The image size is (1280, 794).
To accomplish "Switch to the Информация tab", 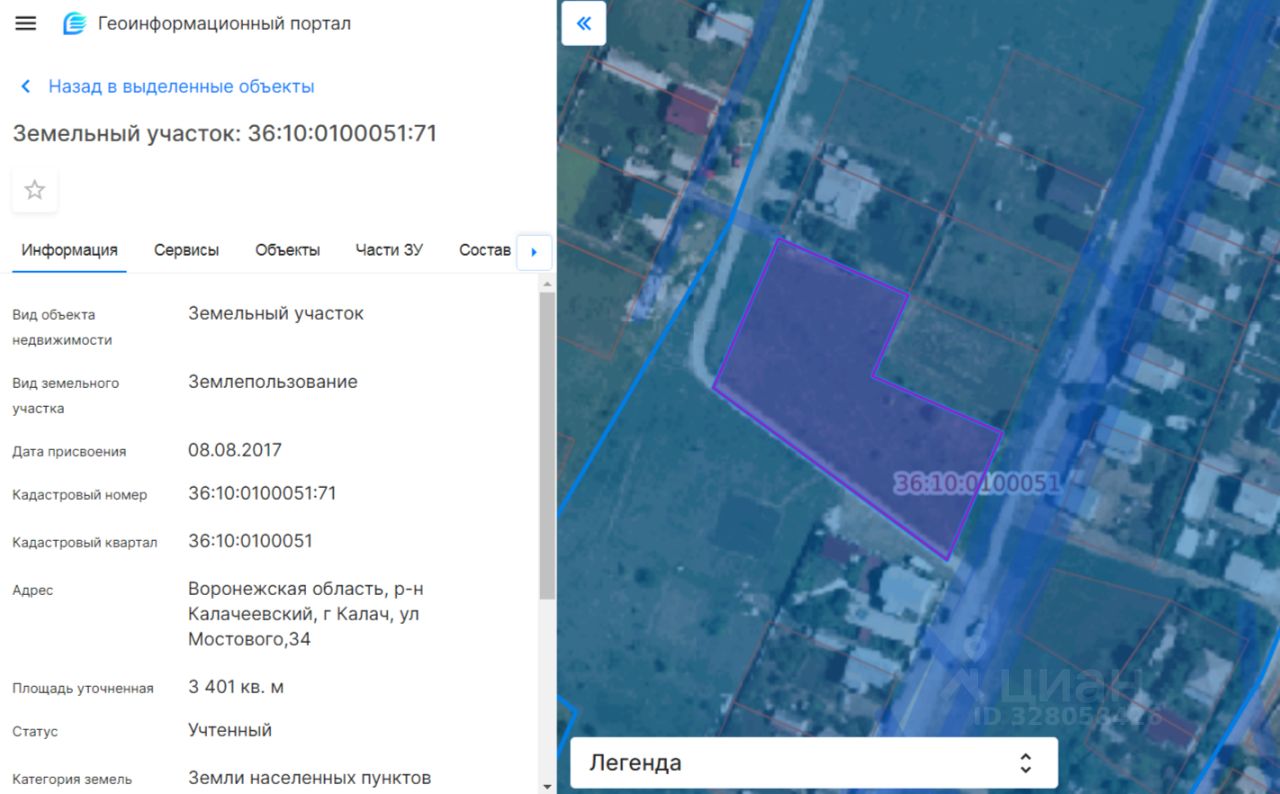I will 70,250.
